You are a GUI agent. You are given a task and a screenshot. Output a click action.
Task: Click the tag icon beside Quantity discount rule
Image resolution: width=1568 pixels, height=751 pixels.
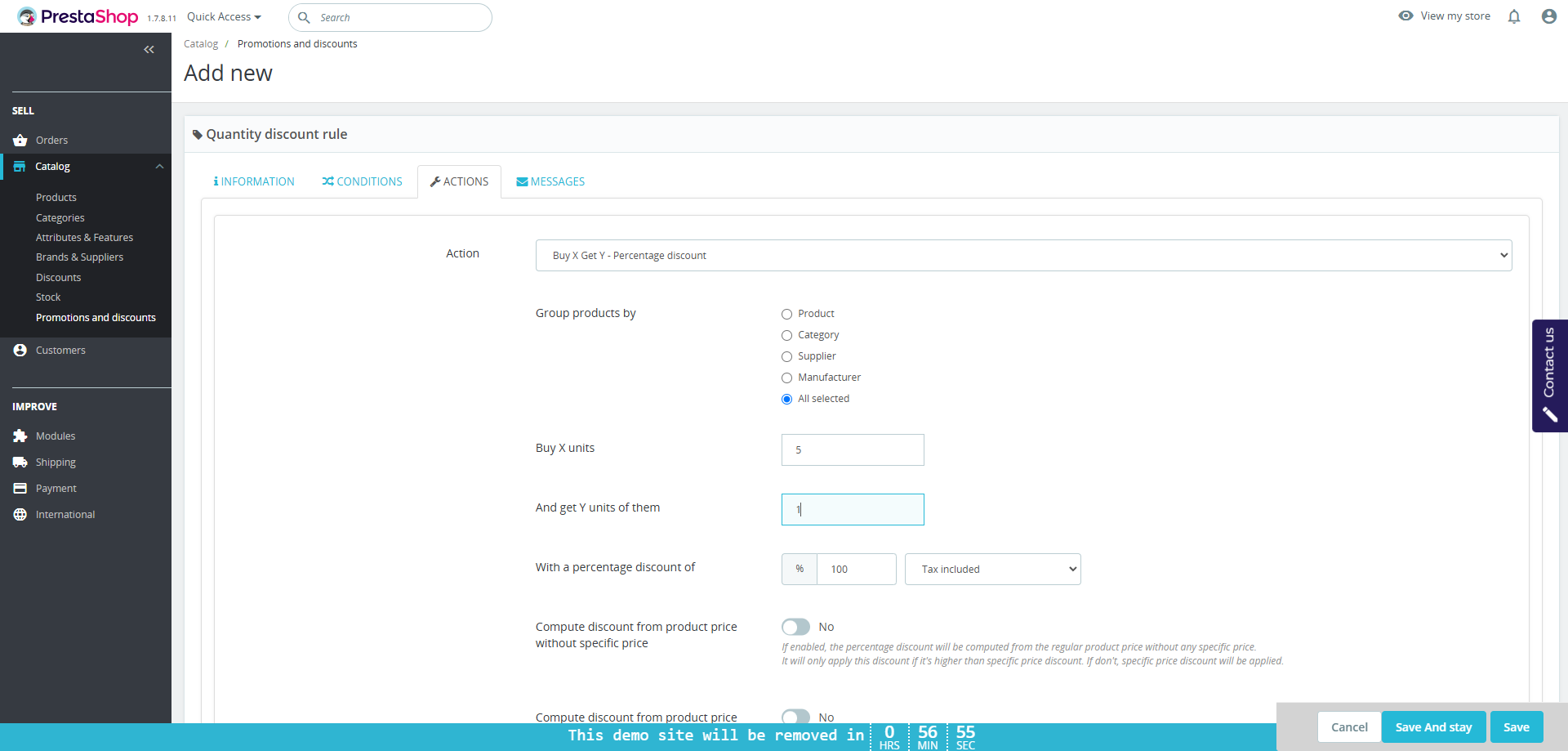[x=197, y=135]
